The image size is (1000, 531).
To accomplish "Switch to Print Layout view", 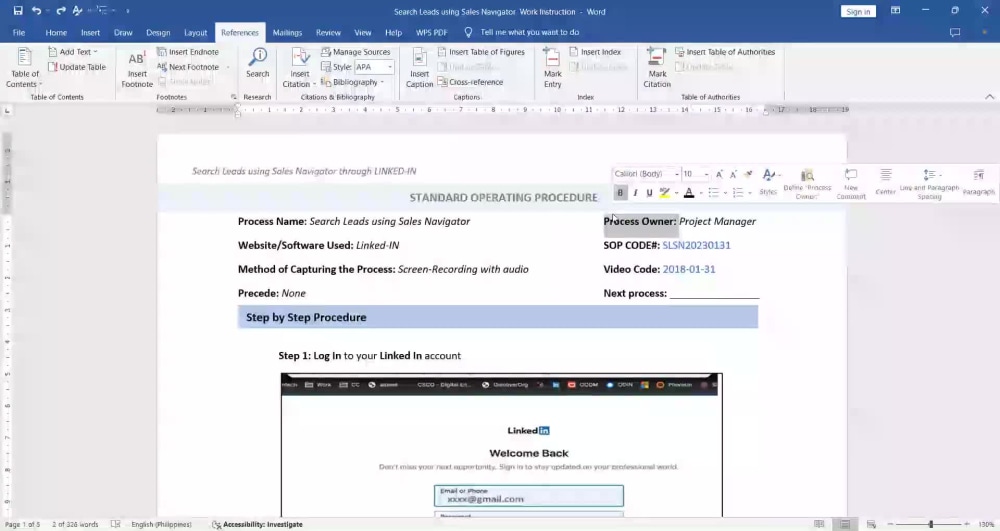I will 845,524.
